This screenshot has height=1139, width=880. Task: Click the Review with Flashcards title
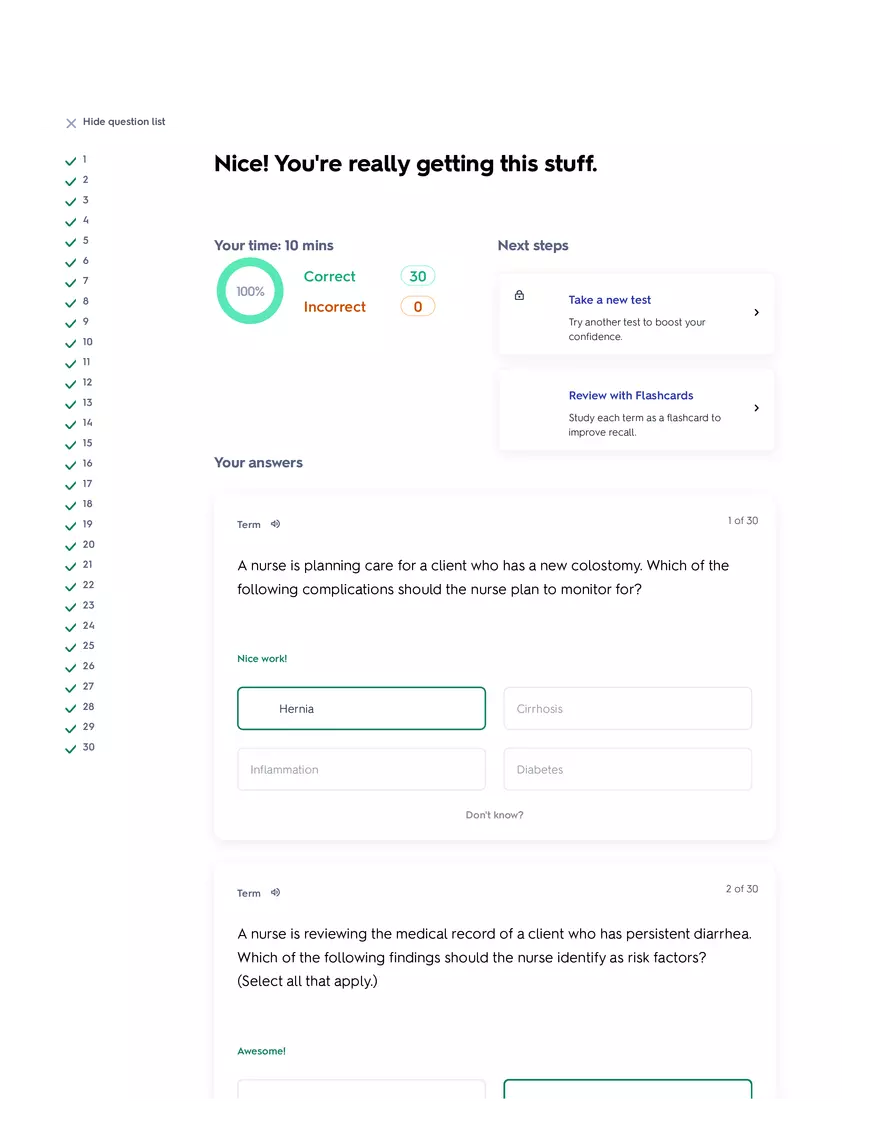[631, 396]
